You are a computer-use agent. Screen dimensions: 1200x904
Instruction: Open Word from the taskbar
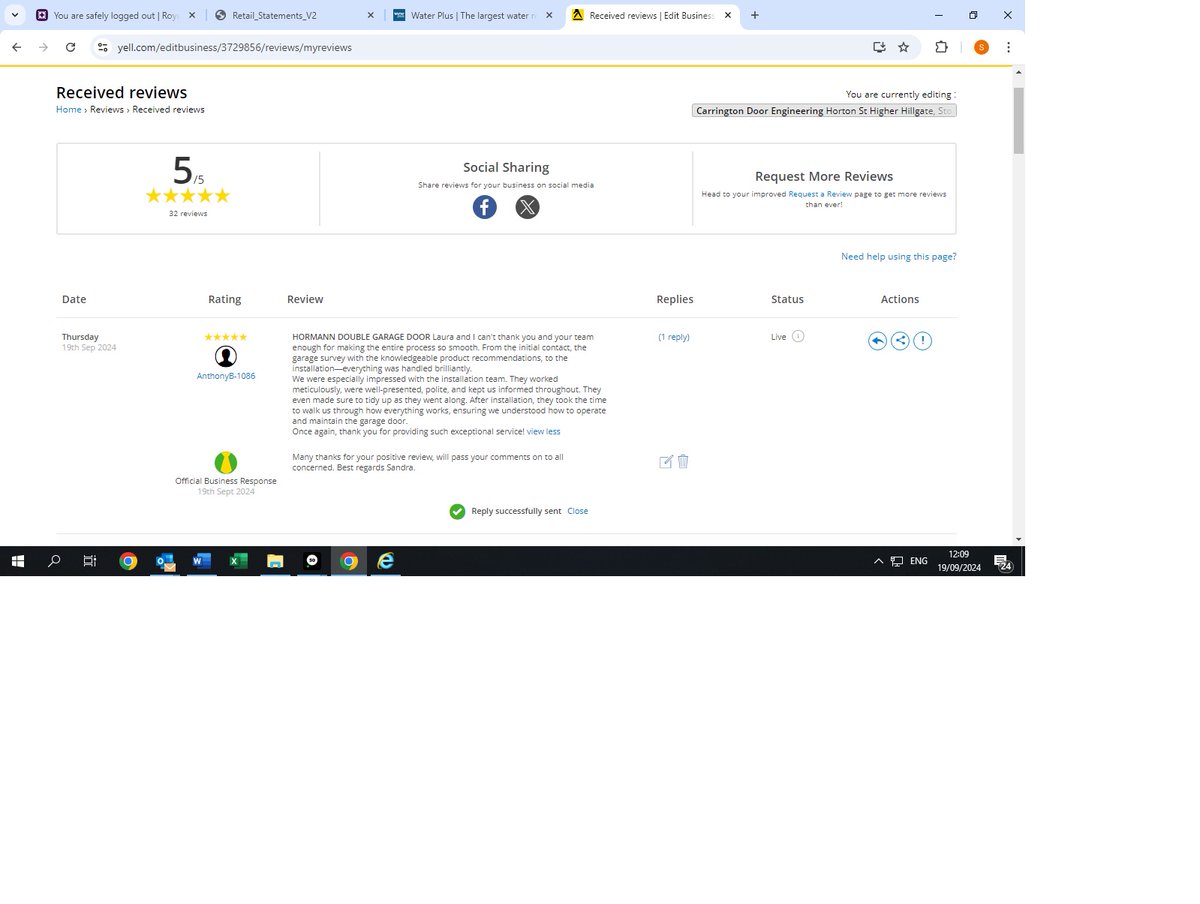(x=201, y=561)
